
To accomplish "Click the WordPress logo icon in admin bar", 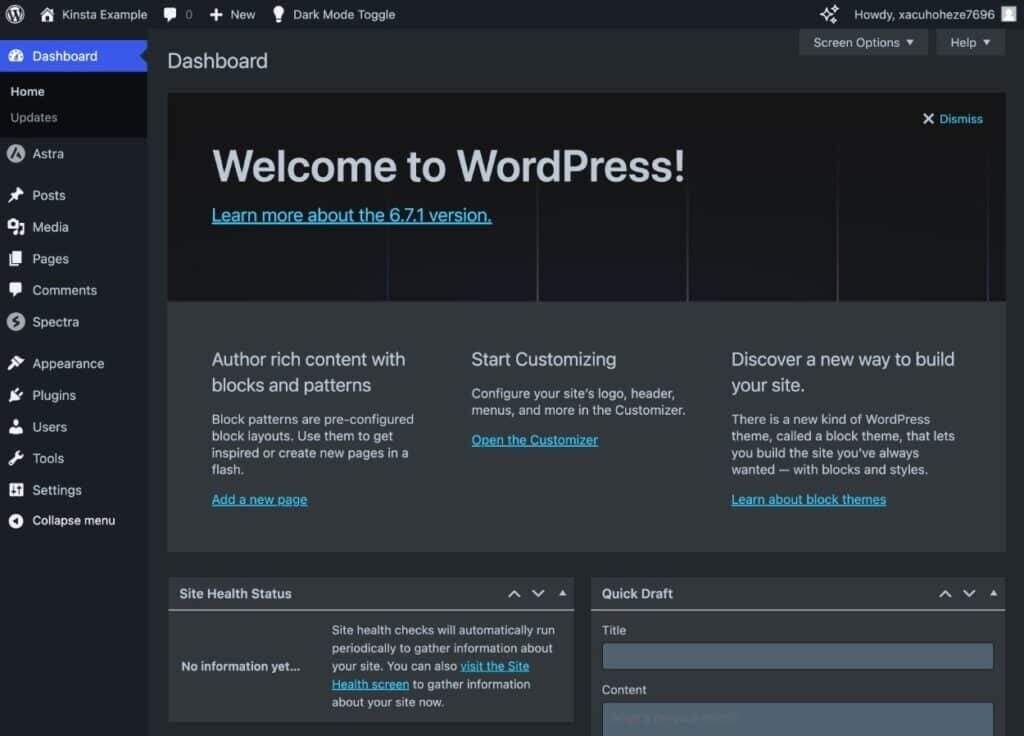I will click(15, 14).
